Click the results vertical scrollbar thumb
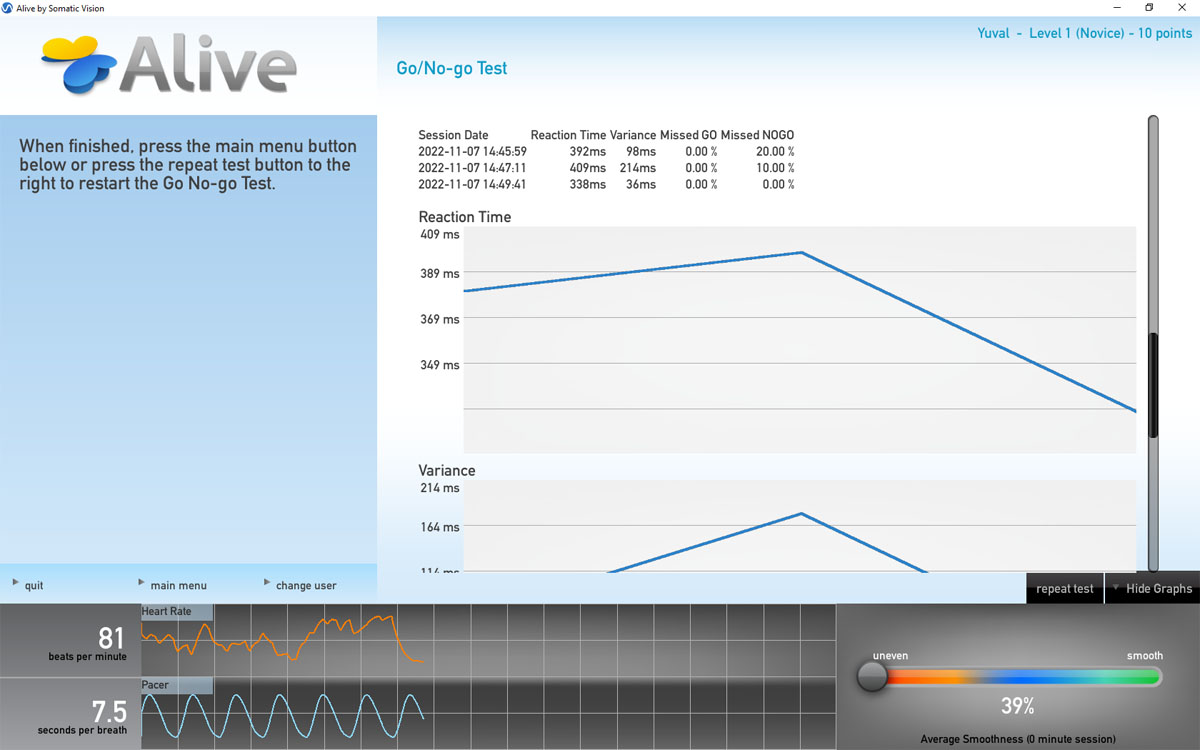Screen dimensions: 1200x750 point(1153,385)
